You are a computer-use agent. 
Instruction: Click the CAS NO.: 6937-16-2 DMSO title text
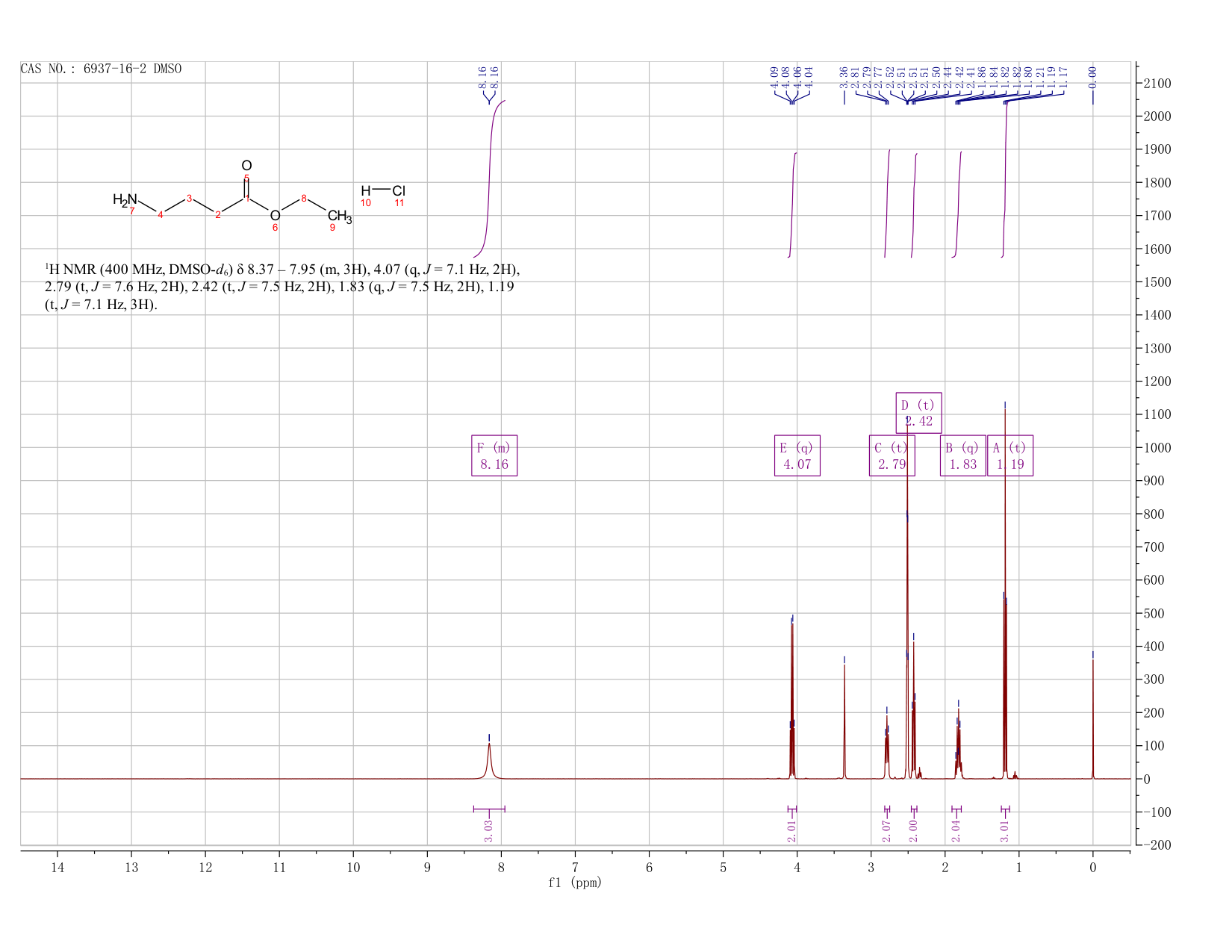click(102, 69)
